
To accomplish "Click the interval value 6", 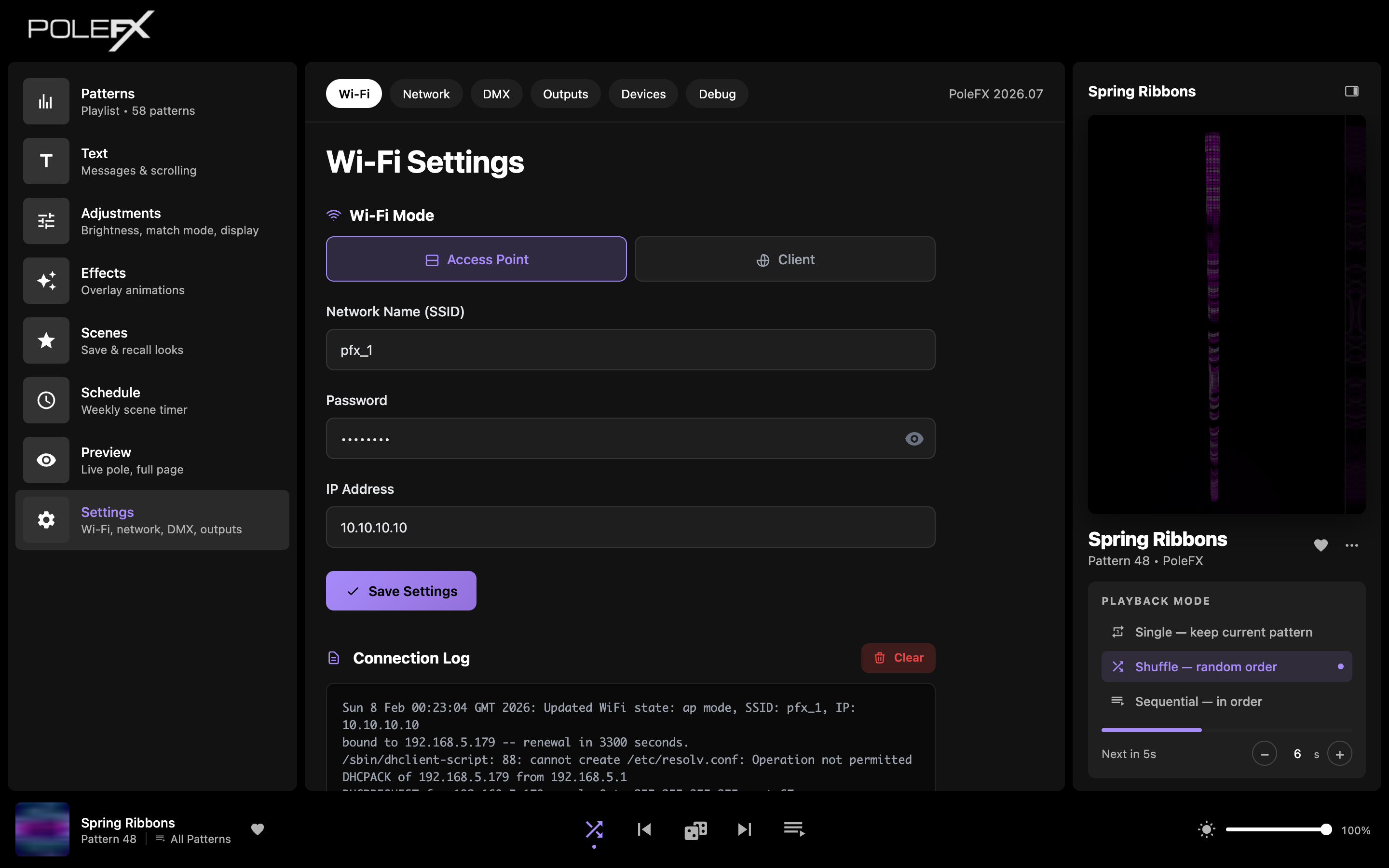I will (x=1296, y=754).
